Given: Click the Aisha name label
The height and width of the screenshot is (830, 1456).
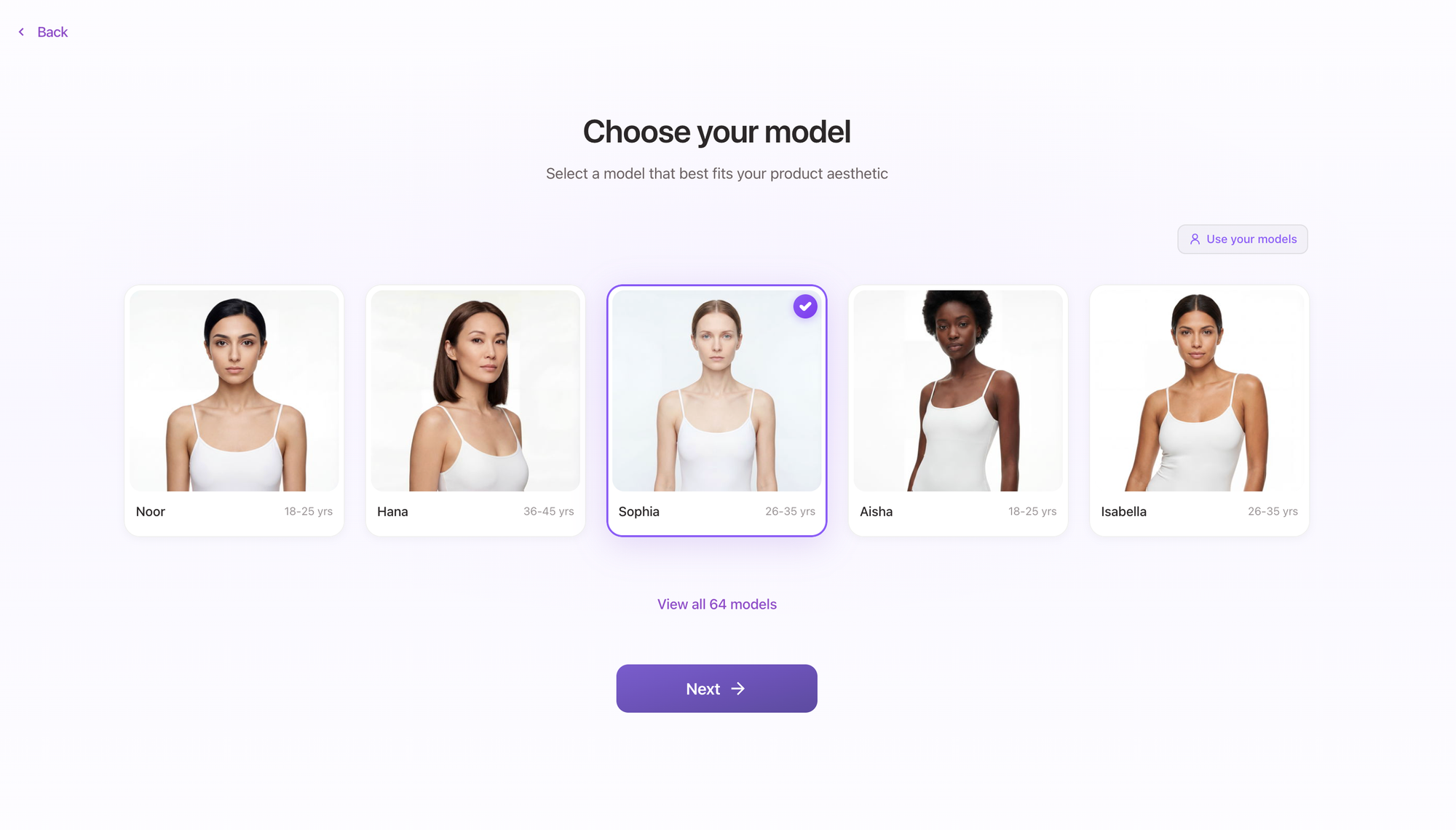Looking at the screenshot, I should point(876,512).
